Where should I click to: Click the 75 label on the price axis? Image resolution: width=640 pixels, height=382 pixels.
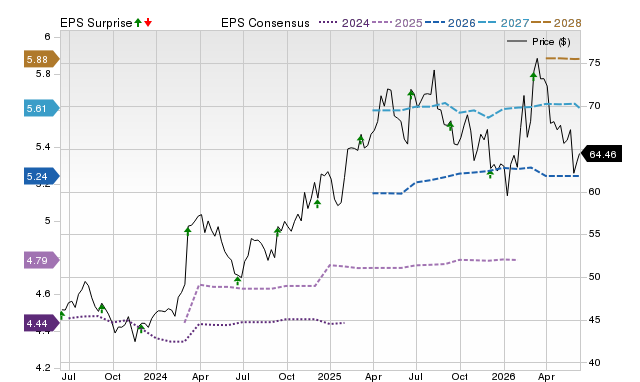pos(594,62)
